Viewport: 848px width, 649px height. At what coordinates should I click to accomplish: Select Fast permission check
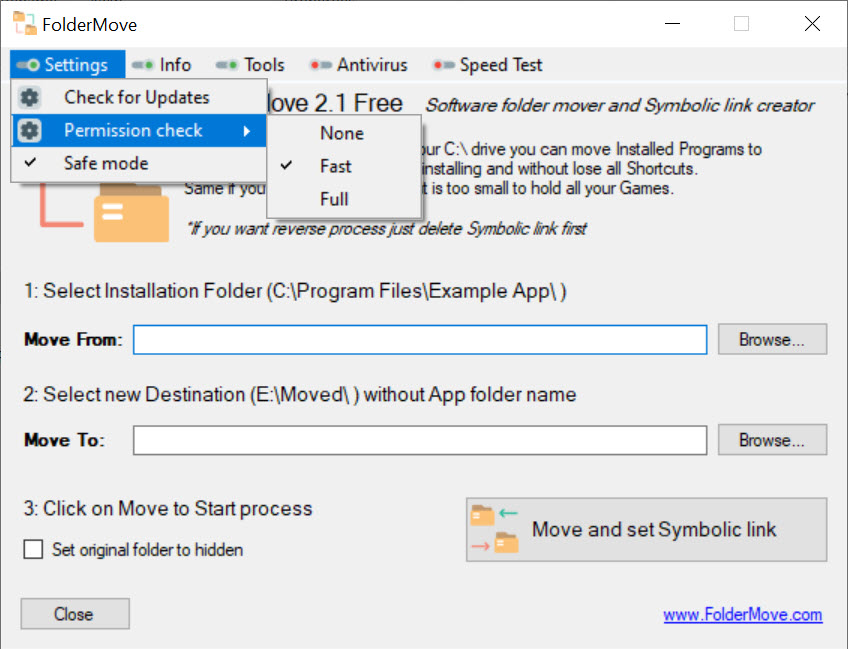point(344,166)
